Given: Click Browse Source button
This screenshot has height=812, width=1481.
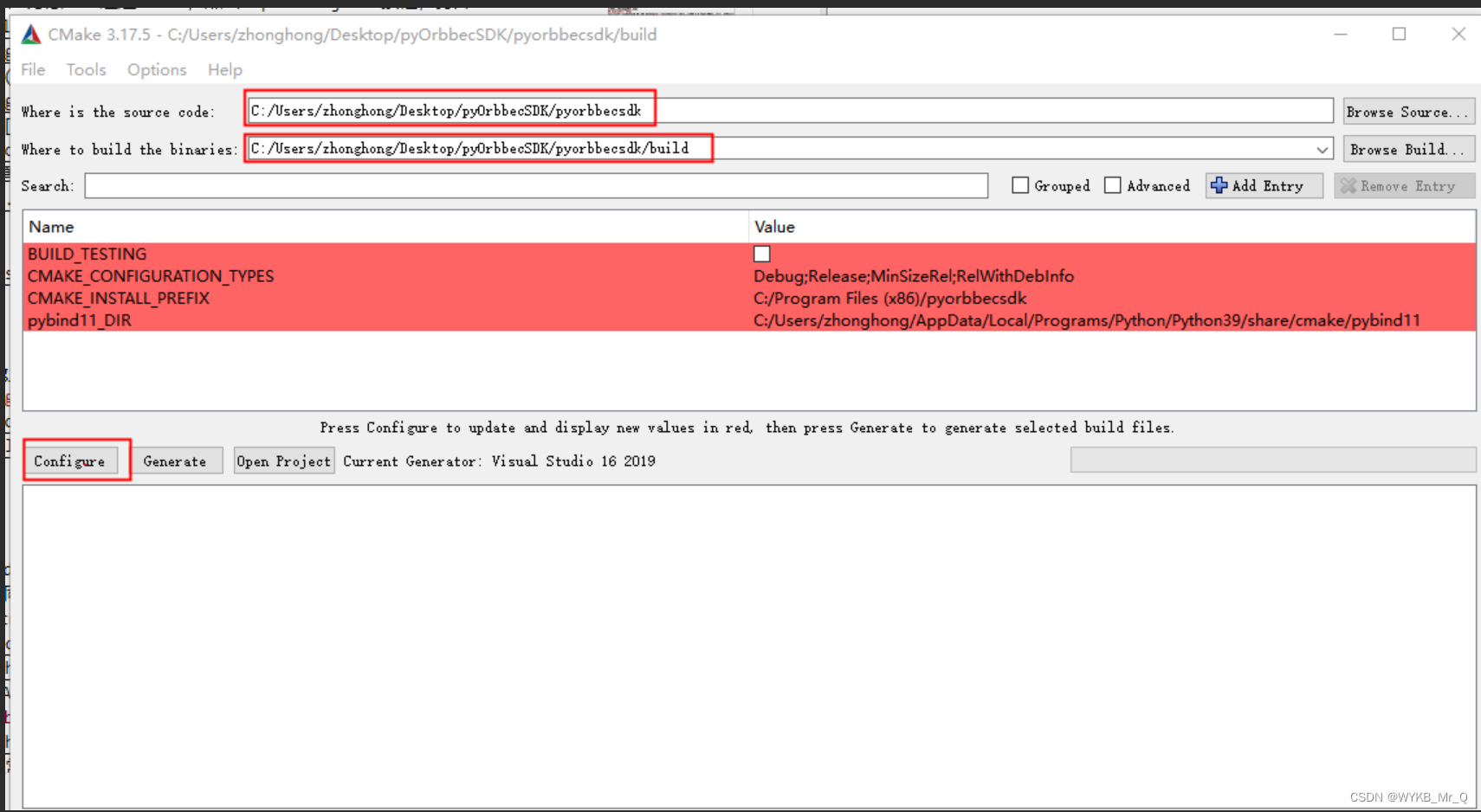Looking at the screenshot, I should pos(1408,112).
